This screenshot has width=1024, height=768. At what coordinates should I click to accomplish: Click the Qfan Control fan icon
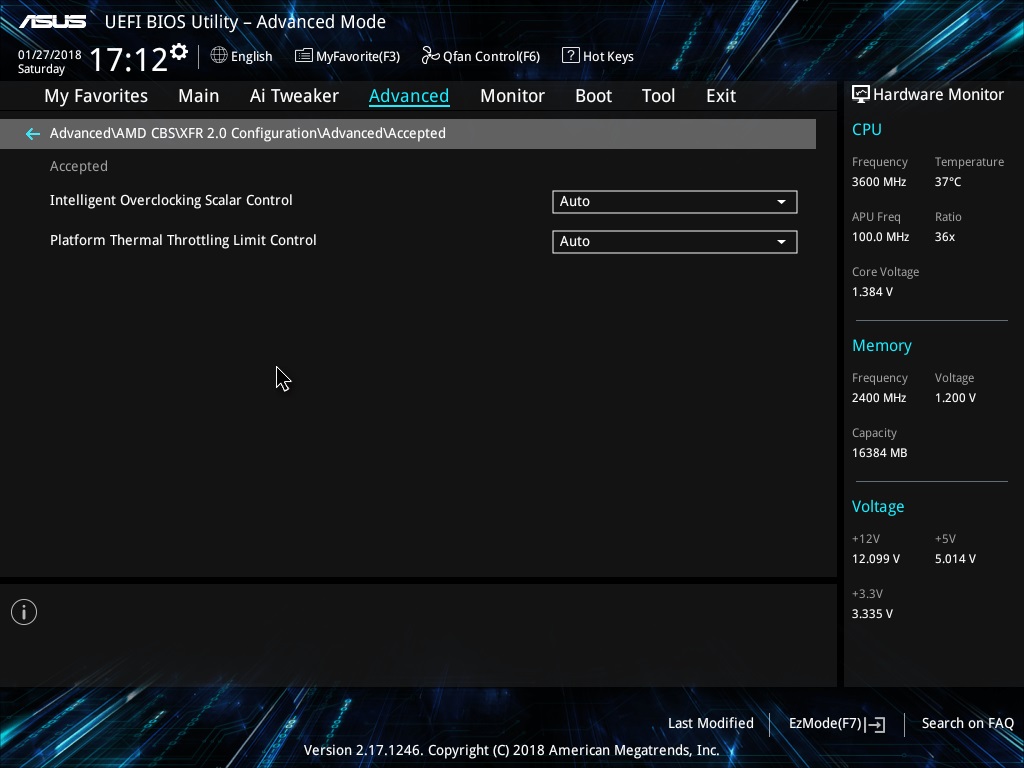click(430, 56)
